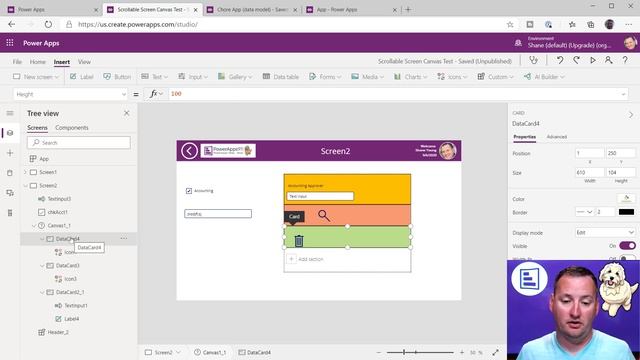Open the property selector dropdown showing Height
Viewport: 640px width, 360px height.
point(70,94)
